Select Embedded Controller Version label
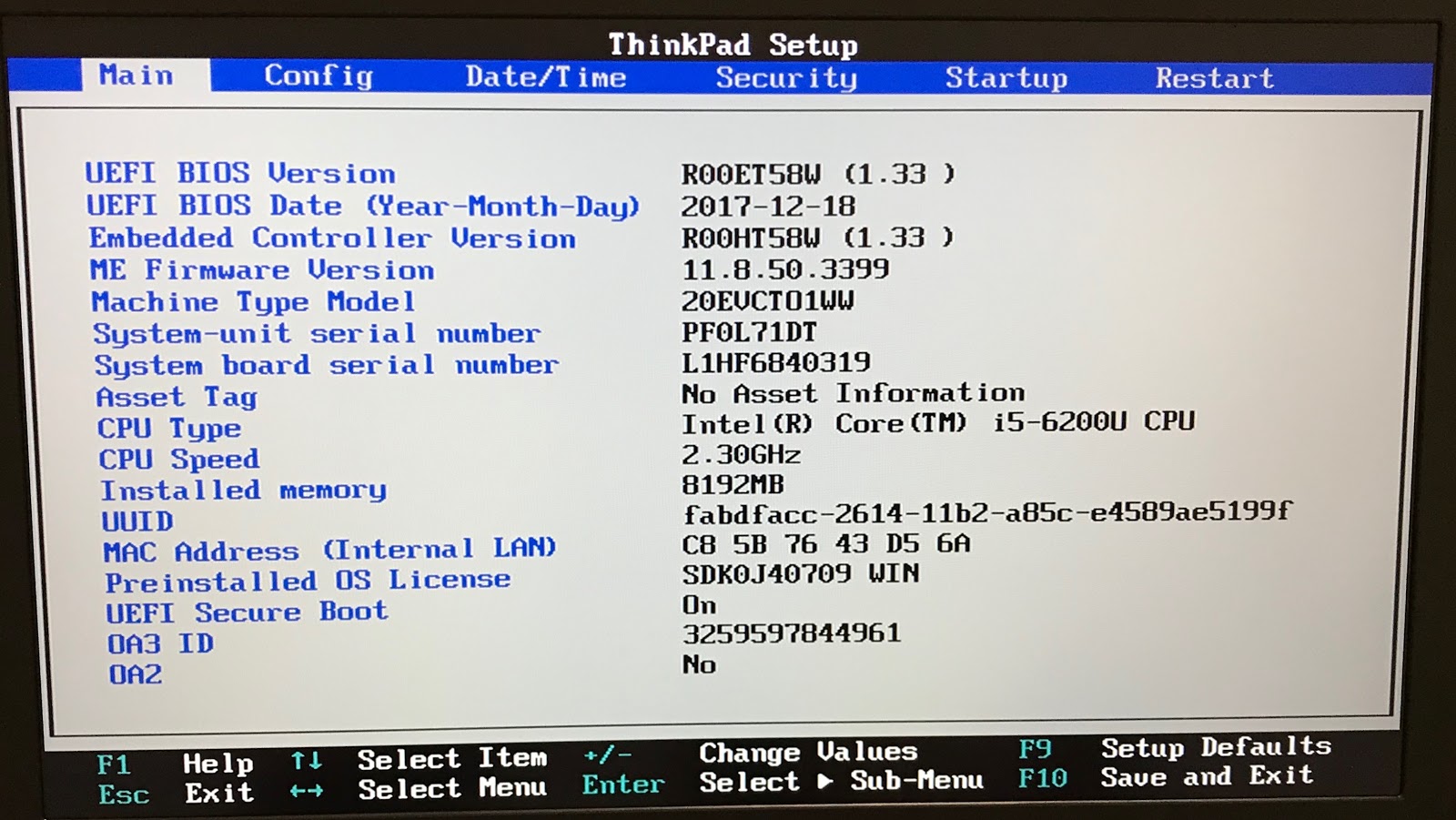Screen dimensions: 1456x820 pyautogui.click(x=332, y=238)
